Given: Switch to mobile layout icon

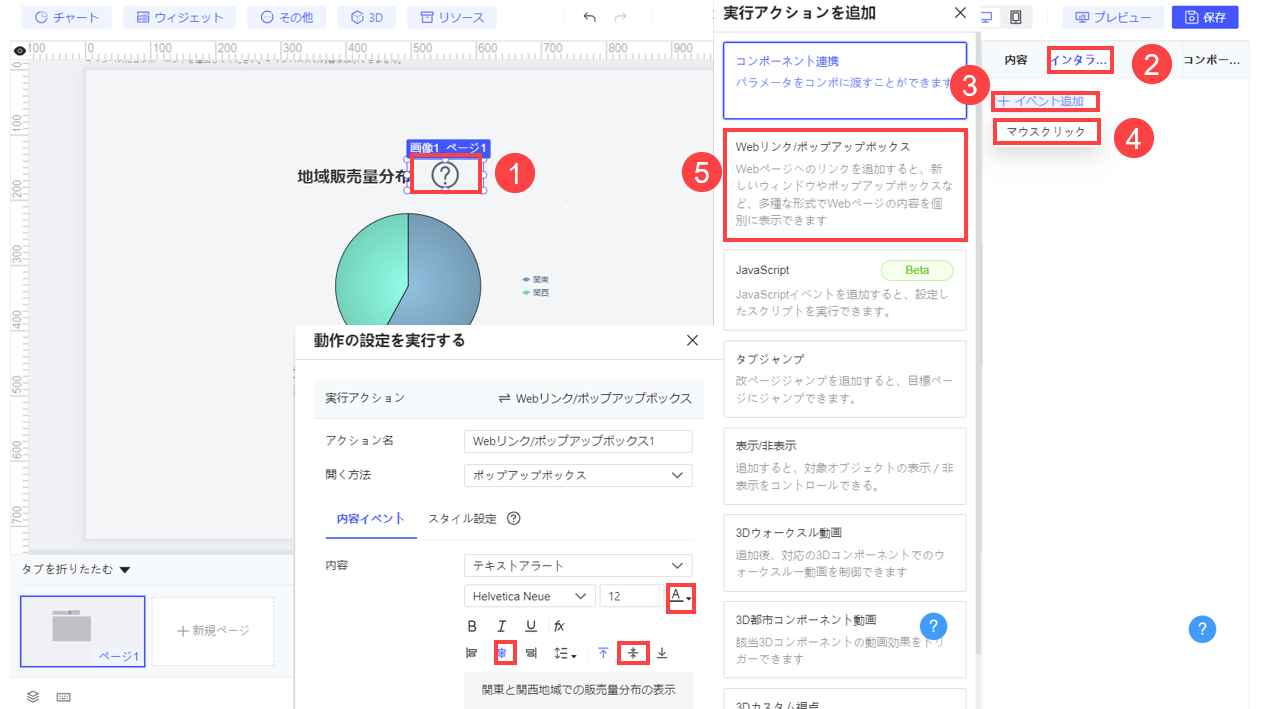Looking at the screenshot, I should 1016,17.
